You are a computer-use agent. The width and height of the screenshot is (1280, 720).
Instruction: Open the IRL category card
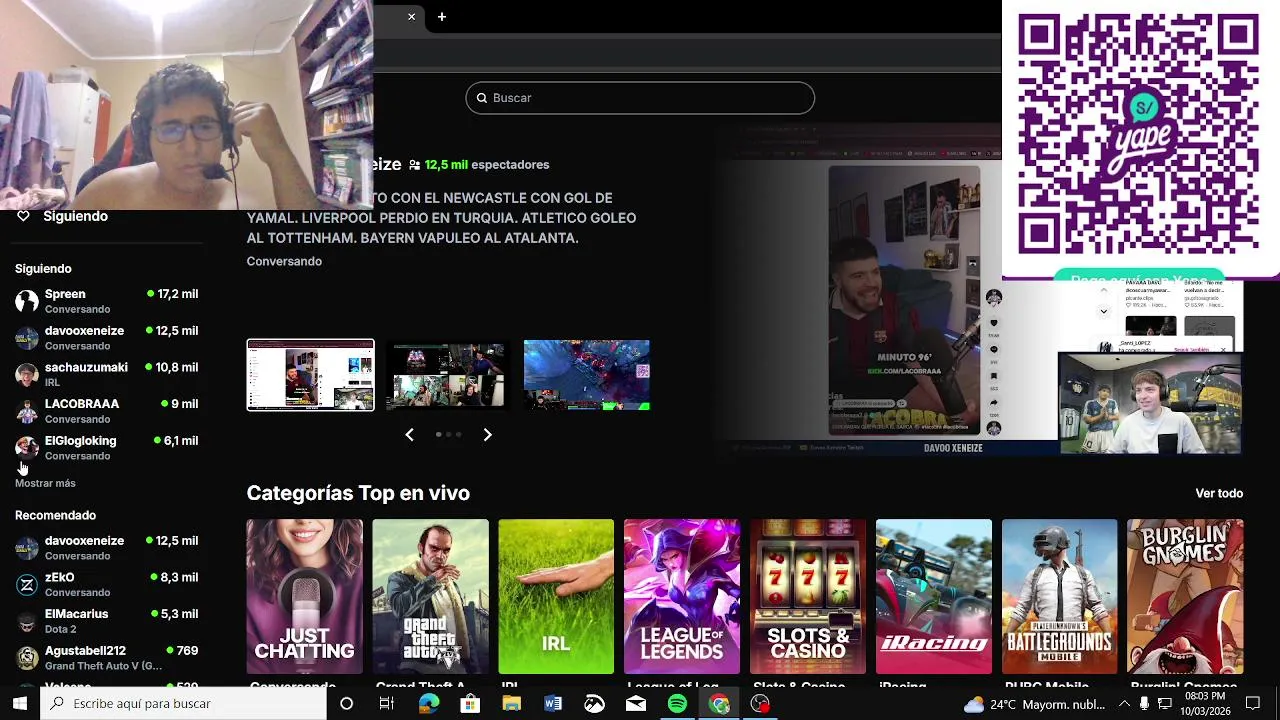556,597
